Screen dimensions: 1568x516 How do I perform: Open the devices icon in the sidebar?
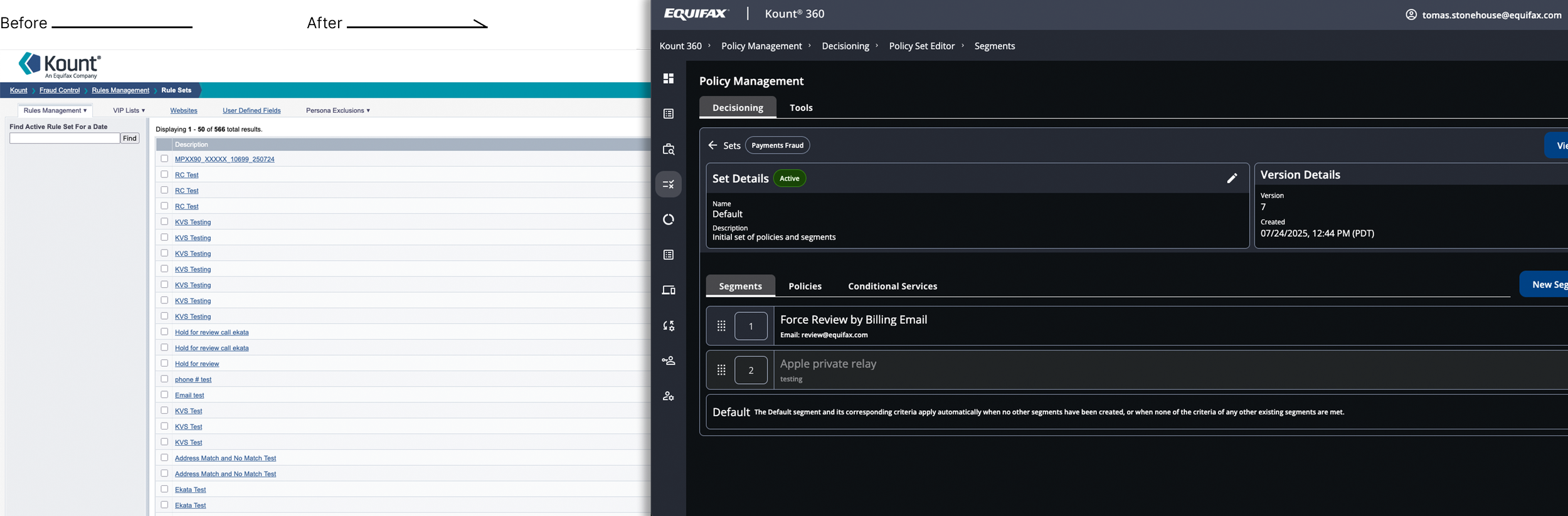(x=669, y=290)
